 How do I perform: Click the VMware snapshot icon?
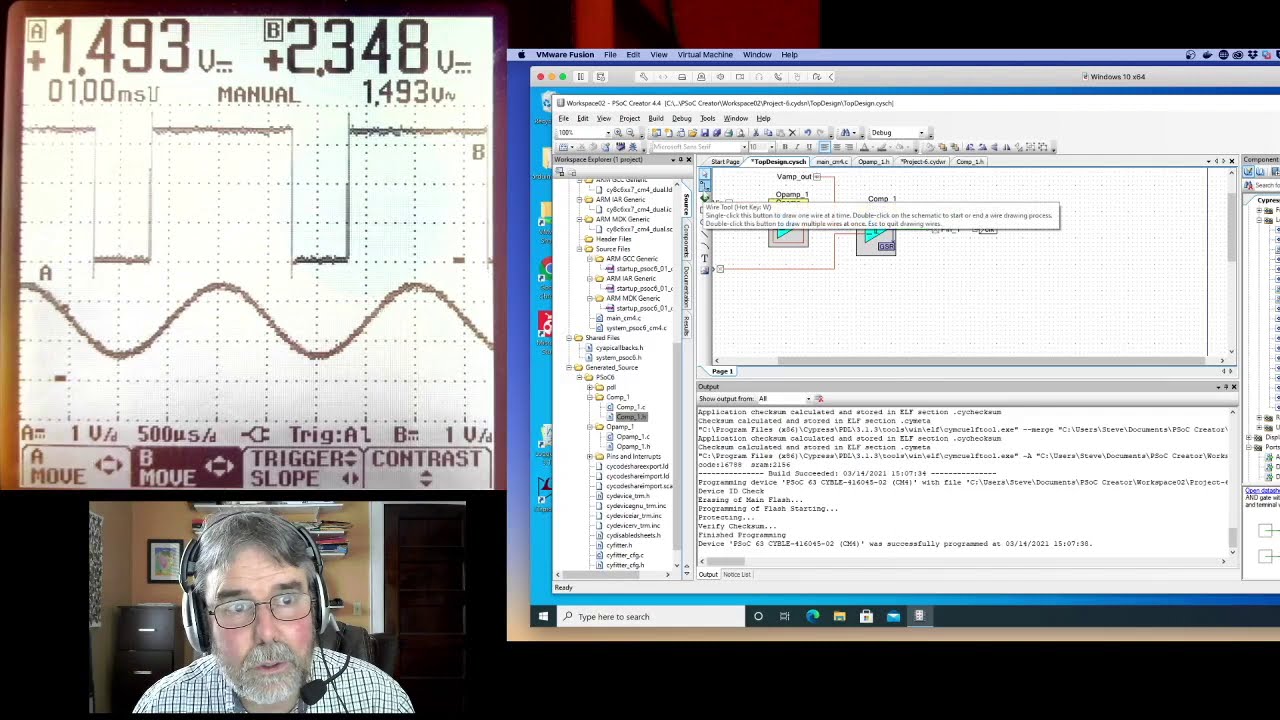601,76
